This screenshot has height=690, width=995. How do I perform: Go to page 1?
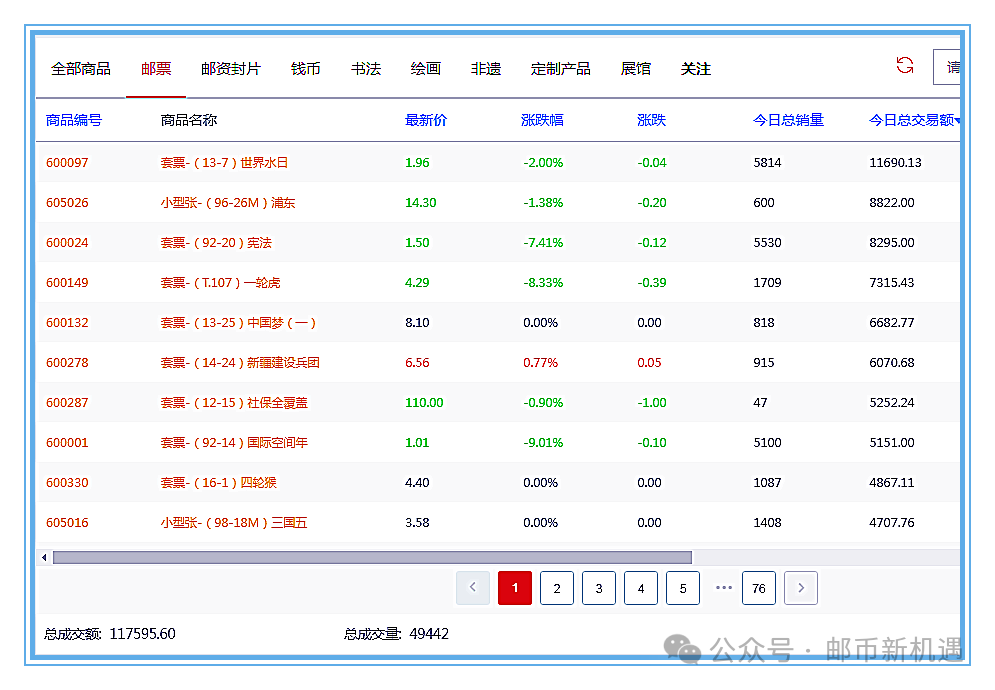click(515, 588)
